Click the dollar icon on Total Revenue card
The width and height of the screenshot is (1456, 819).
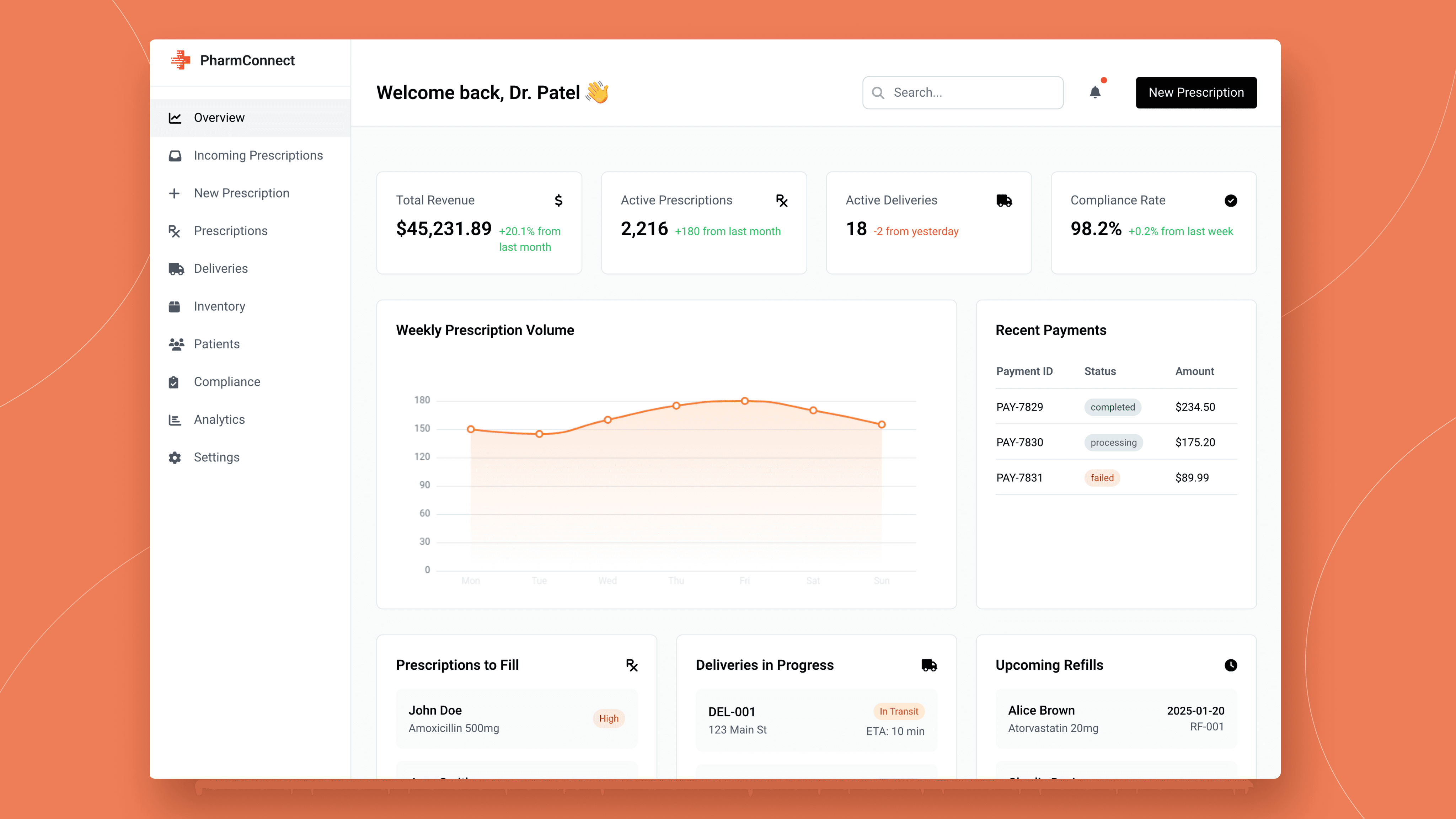pos(558,200)
